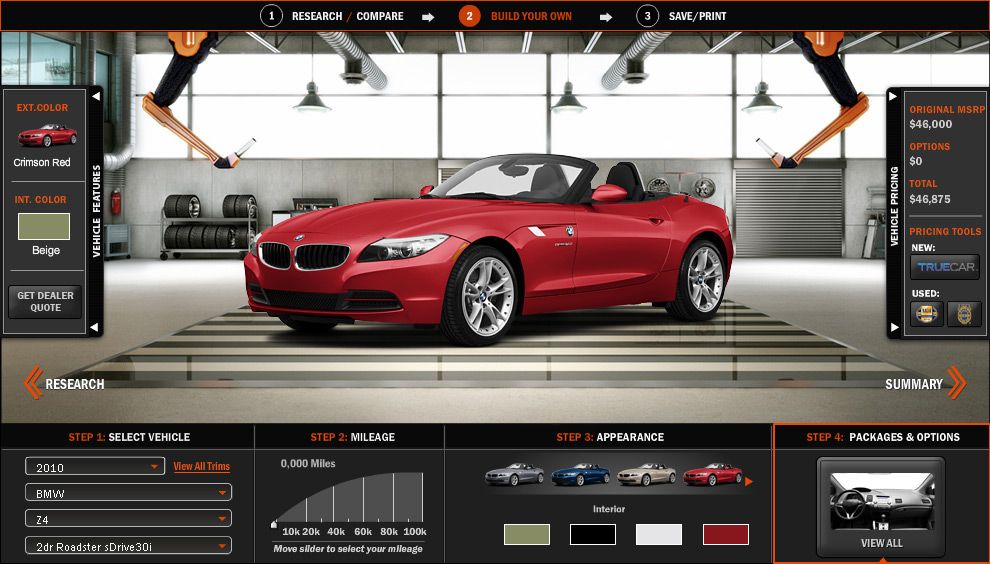This screenshot has height=564, width=990.
Task: Click the red BMW Z4 main image
Action: click(x=489, y=249)
